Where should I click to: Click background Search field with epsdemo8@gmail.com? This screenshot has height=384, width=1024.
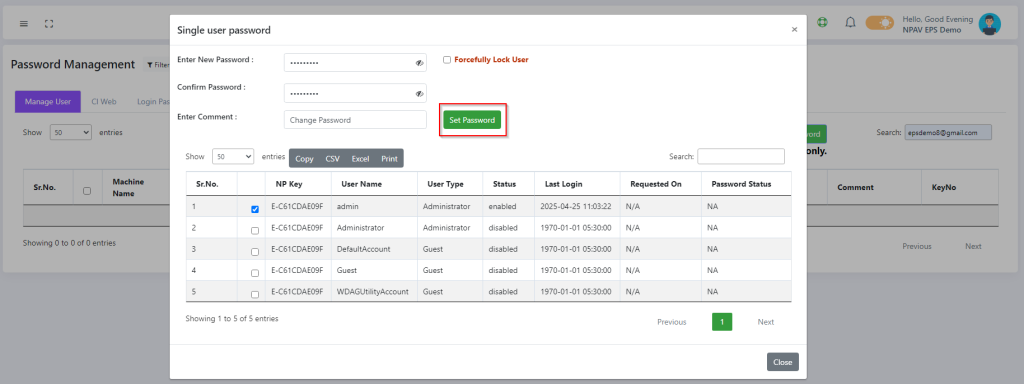point(948,133)
